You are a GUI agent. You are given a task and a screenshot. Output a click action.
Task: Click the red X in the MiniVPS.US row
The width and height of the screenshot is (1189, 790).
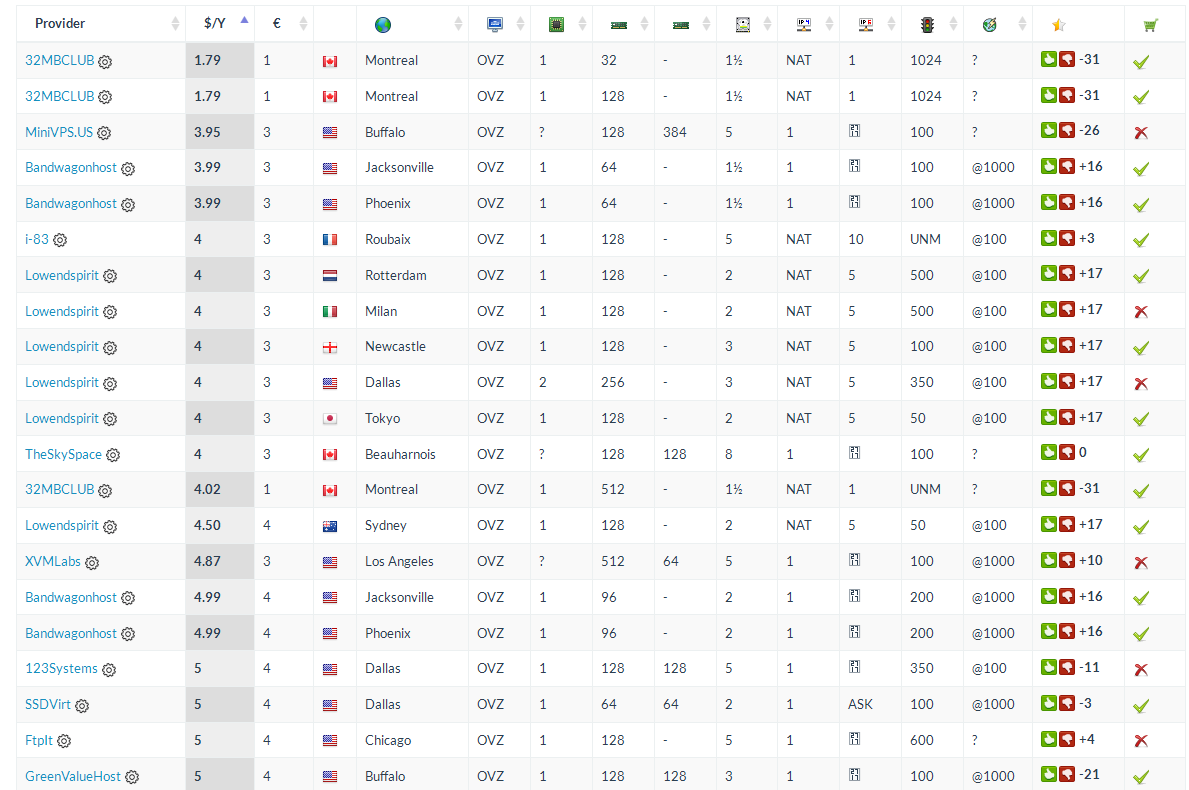(1140, 133)
